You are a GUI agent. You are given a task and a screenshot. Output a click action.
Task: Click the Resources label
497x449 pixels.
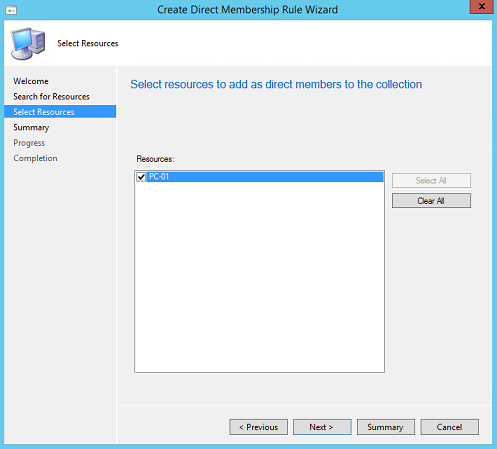[x=155, y=159]
